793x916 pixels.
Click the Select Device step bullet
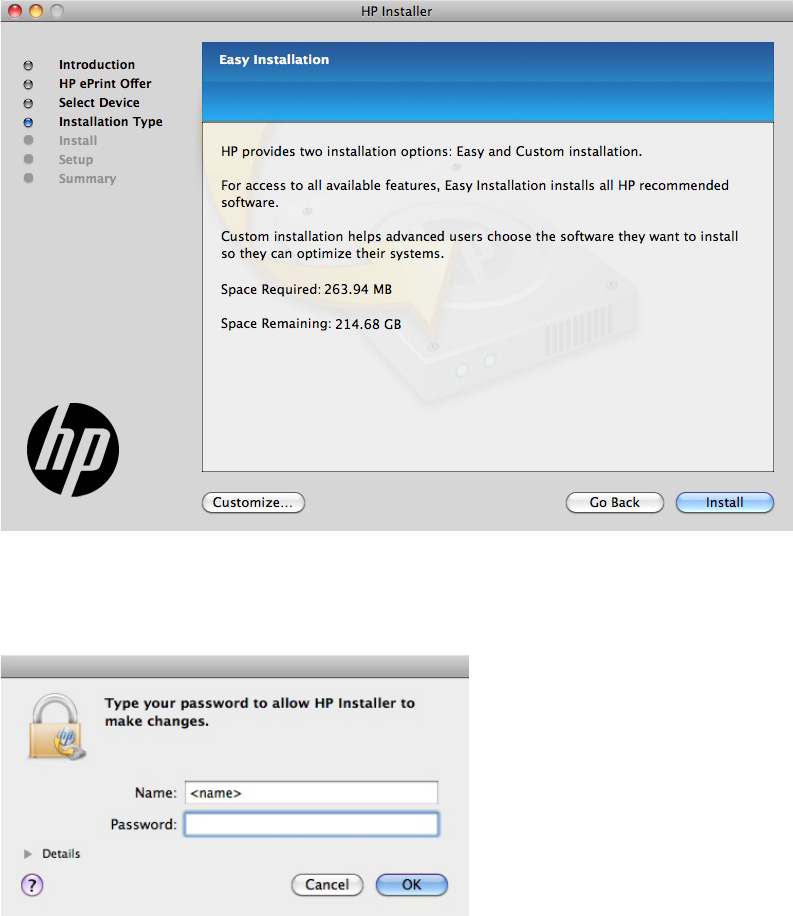pos(29,103)
